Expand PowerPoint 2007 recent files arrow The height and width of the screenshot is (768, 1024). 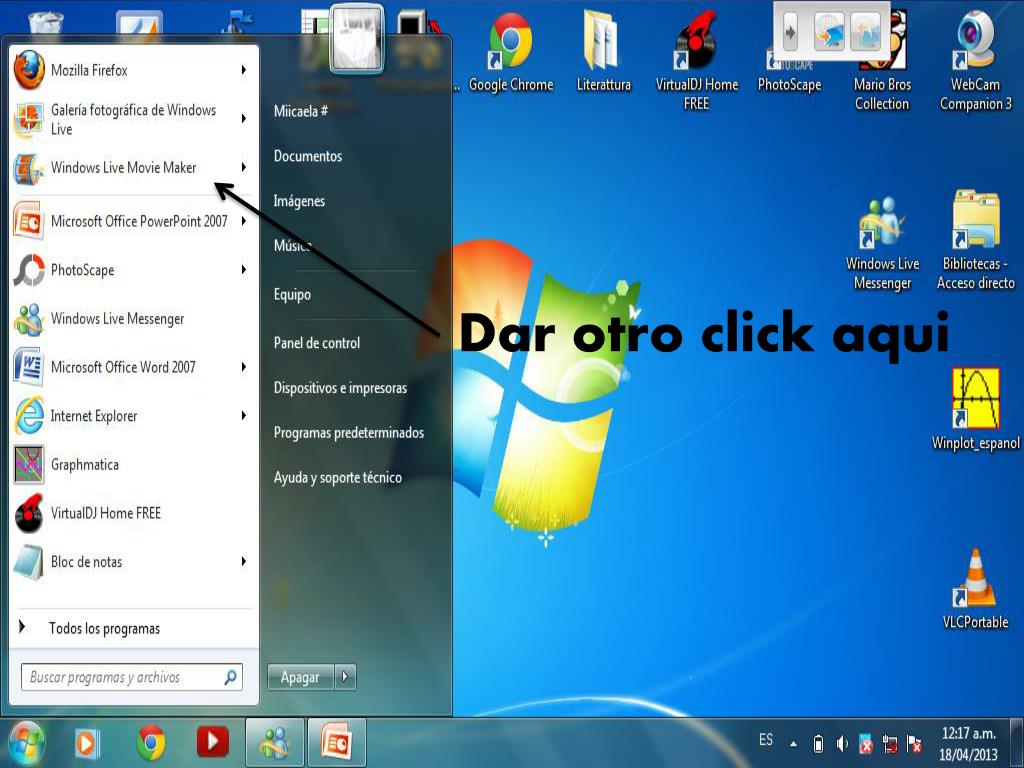pyautogui.click(x=244, y=221)
